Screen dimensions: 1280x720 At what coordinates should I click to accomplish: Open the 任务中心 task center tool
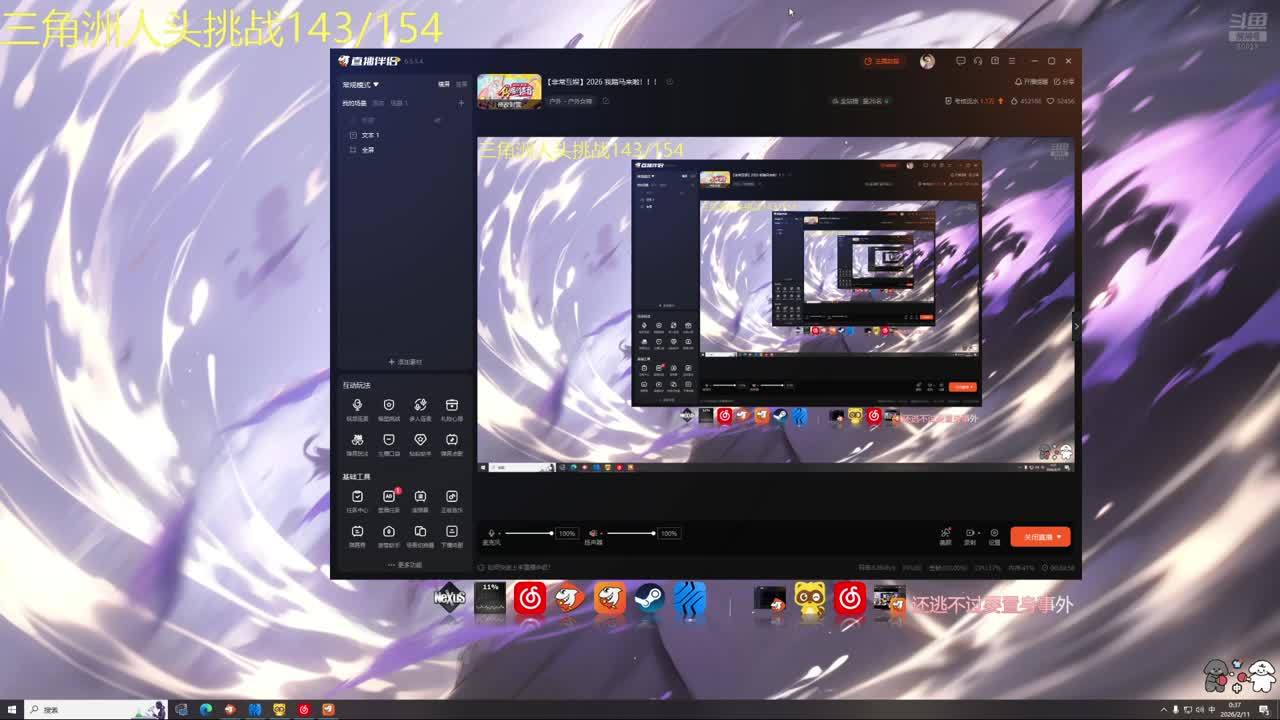click(x=357, y=497)
